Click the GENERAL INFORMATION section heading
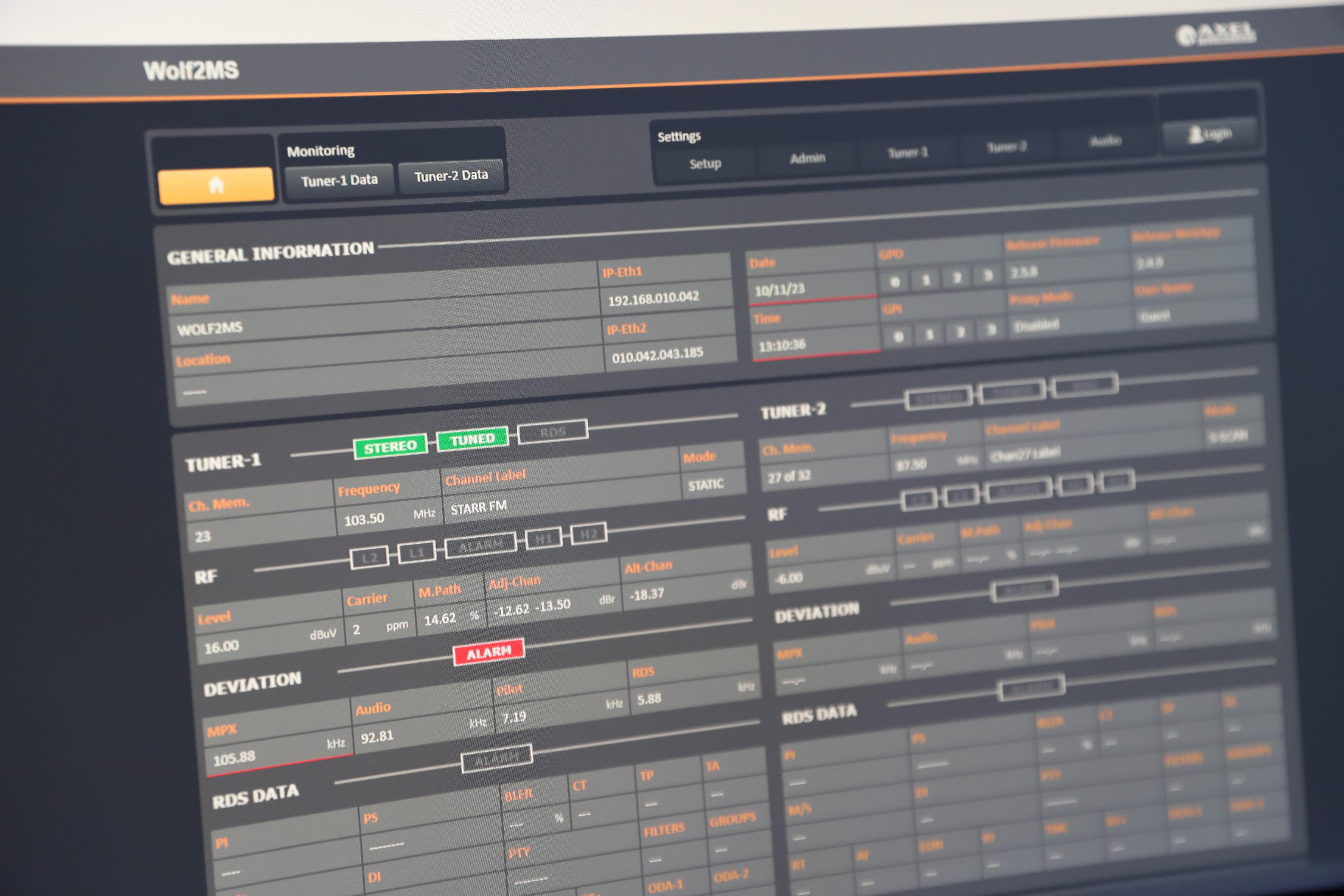The height and width of the screenshot is (896, 1344). [x=271, y=253]
